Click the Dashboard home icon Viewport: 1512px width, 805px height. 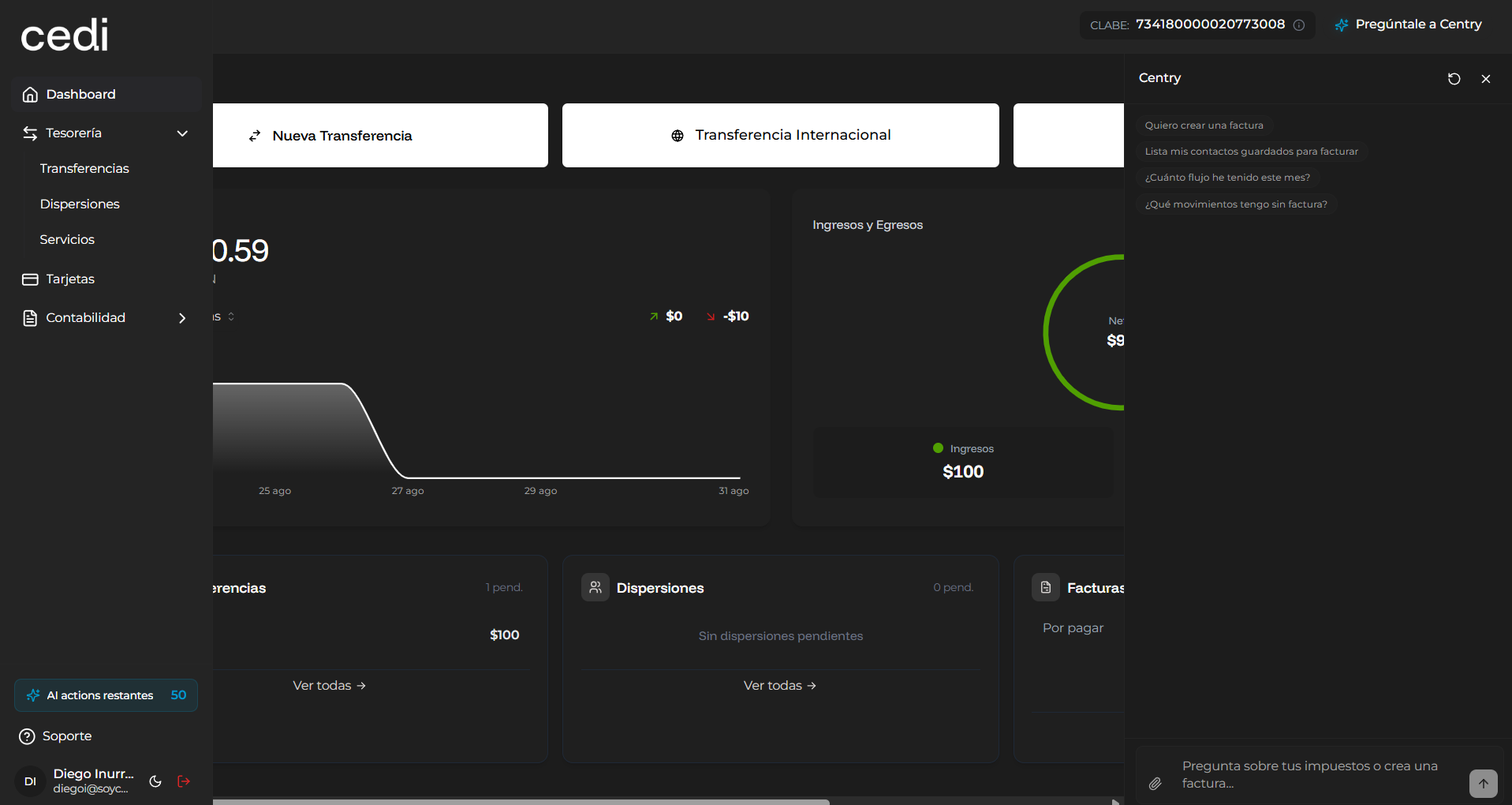pyautogui.click(x=30, y=95)
